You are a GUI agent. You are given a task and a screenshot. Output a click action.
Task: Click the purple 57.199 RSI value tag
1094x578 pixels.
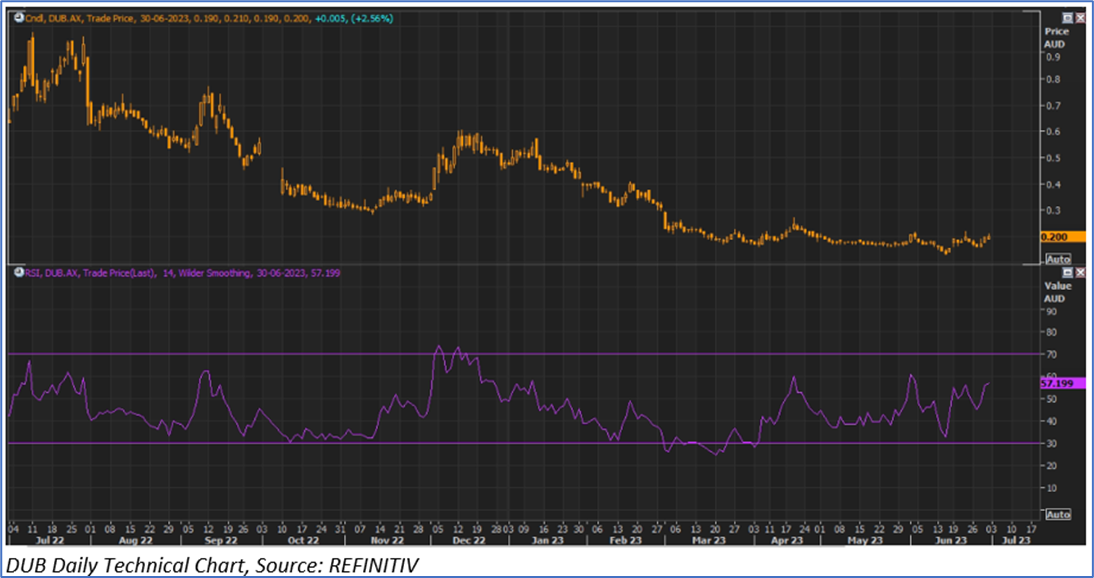(1060, 383)
